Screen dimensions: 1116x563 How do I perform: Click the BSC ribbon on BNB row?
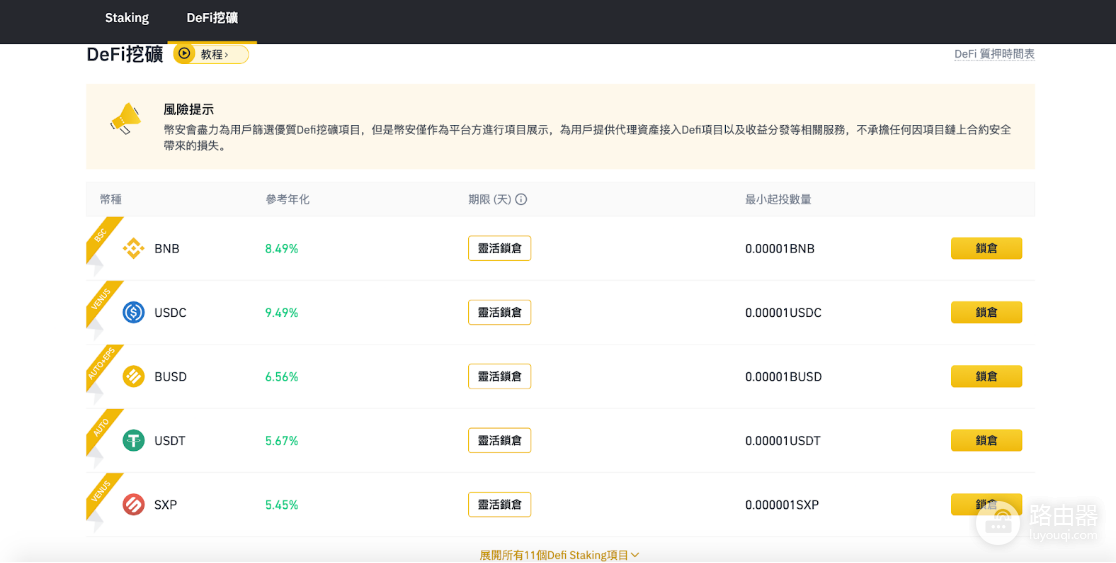tap(102, 237)
